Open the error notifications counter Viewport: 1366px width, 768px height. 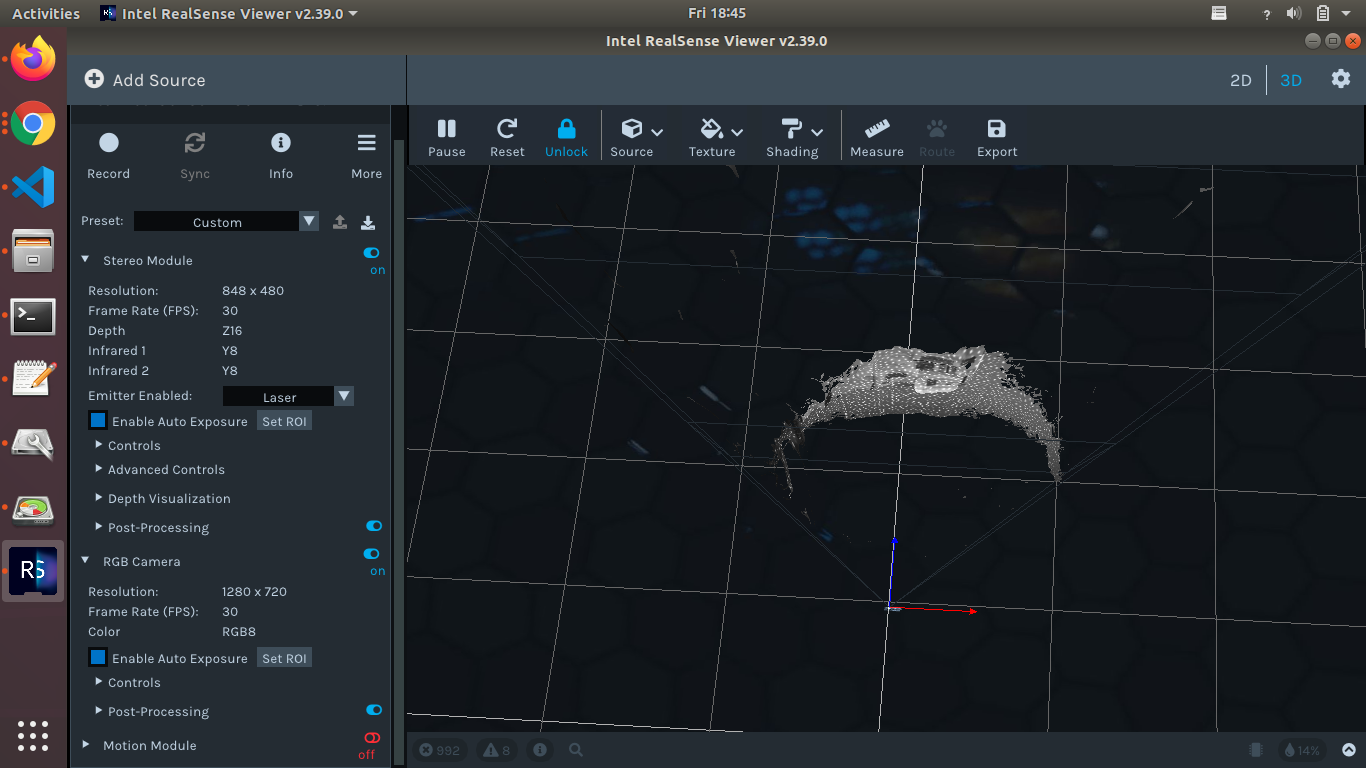click(x=440, y=749)
